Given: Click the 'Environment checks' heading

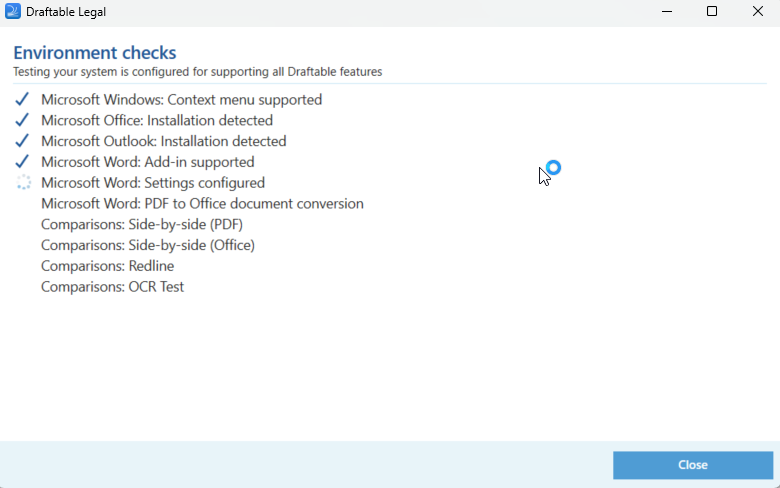Looking at the screenshot, I should [95, 53].
